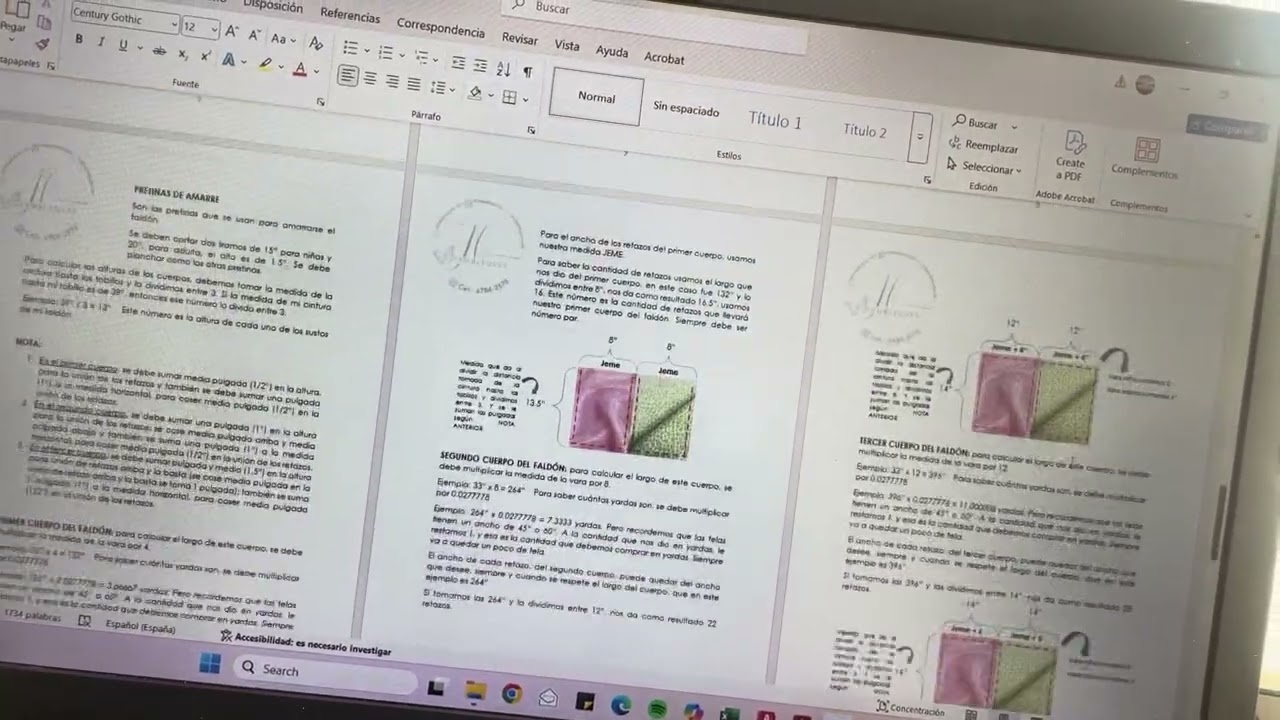Align text left
This screenshot has width=1280, height=720.
[347, 76]
